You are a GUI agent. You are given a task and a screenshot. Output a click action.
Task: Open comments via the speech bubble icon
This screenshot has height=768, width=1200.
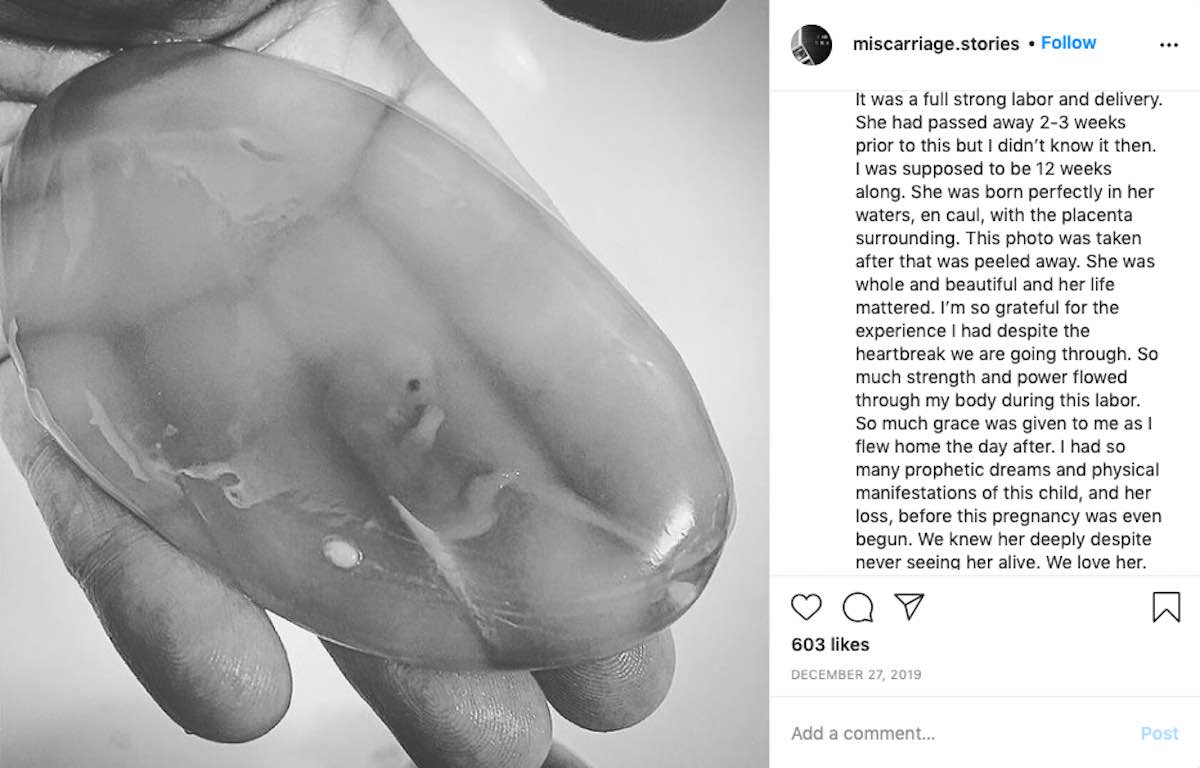tap(857, 607)
